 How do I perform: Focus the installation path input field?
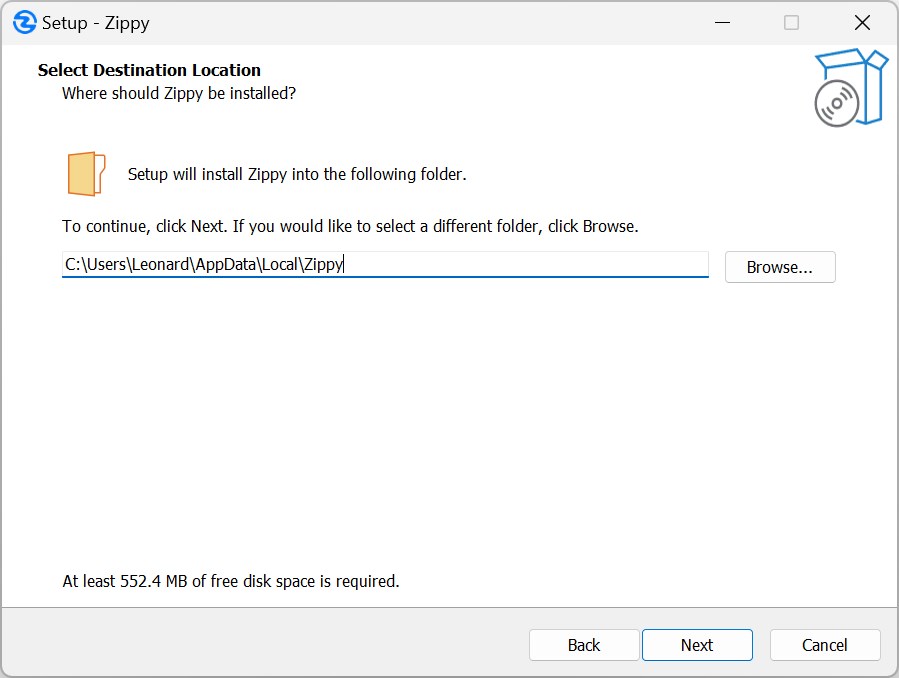point(385,265)
